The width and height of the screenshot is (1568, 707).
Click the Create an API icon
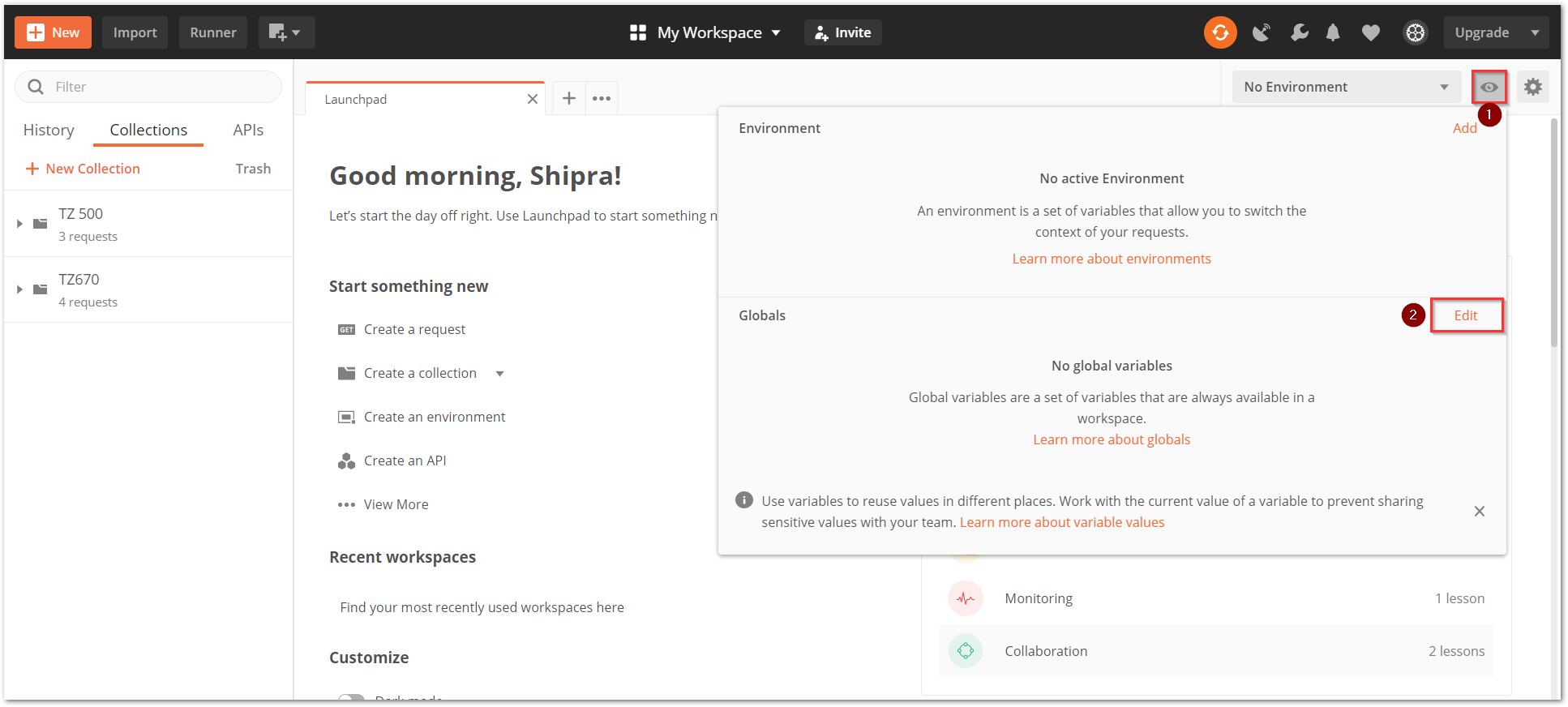point(346,461)
